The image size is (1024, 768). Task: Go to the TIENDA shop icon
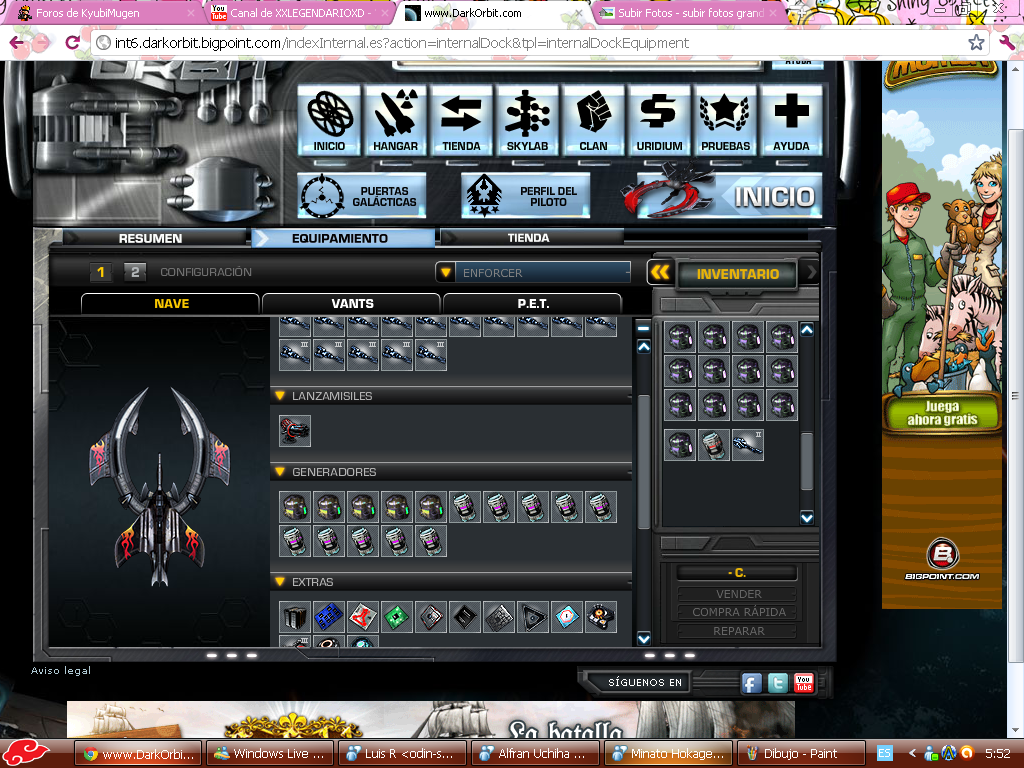[461, 120]
